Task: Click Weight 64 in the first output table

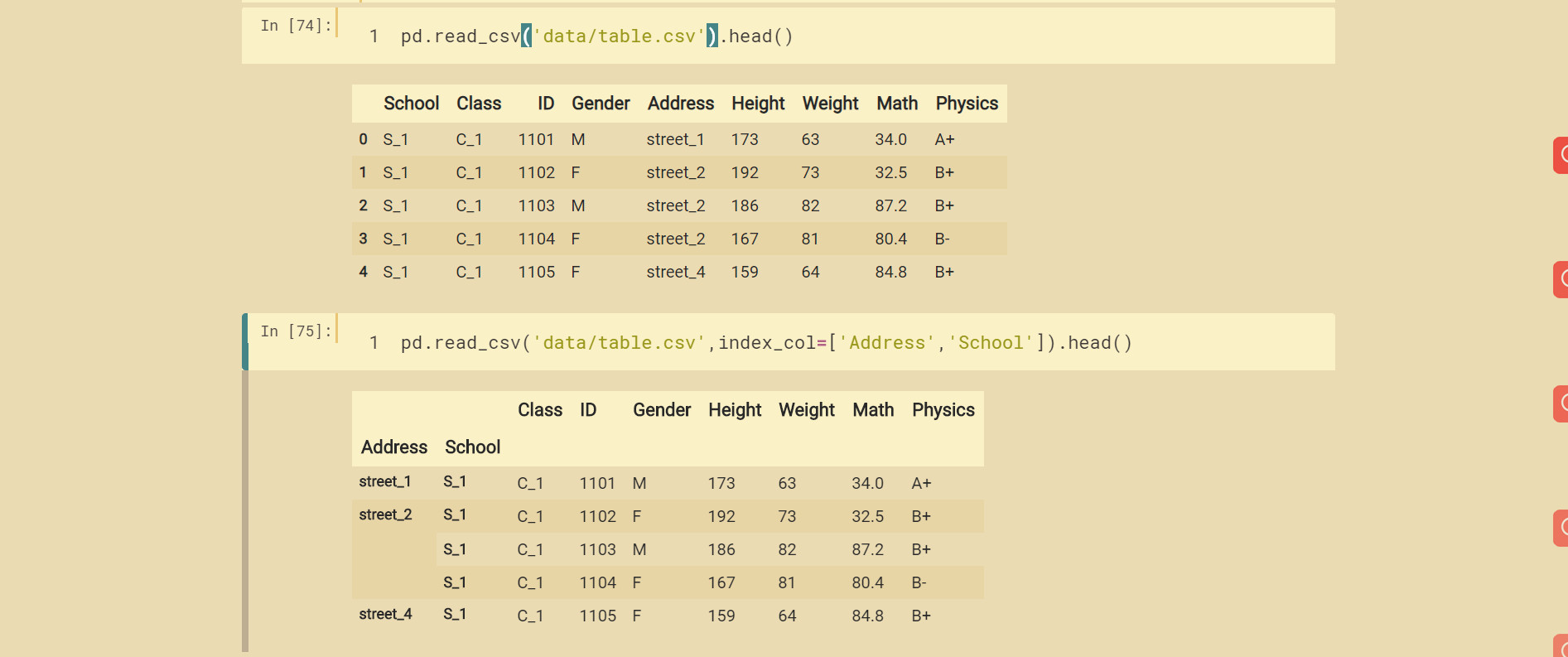Action: [x=810, y=272]
